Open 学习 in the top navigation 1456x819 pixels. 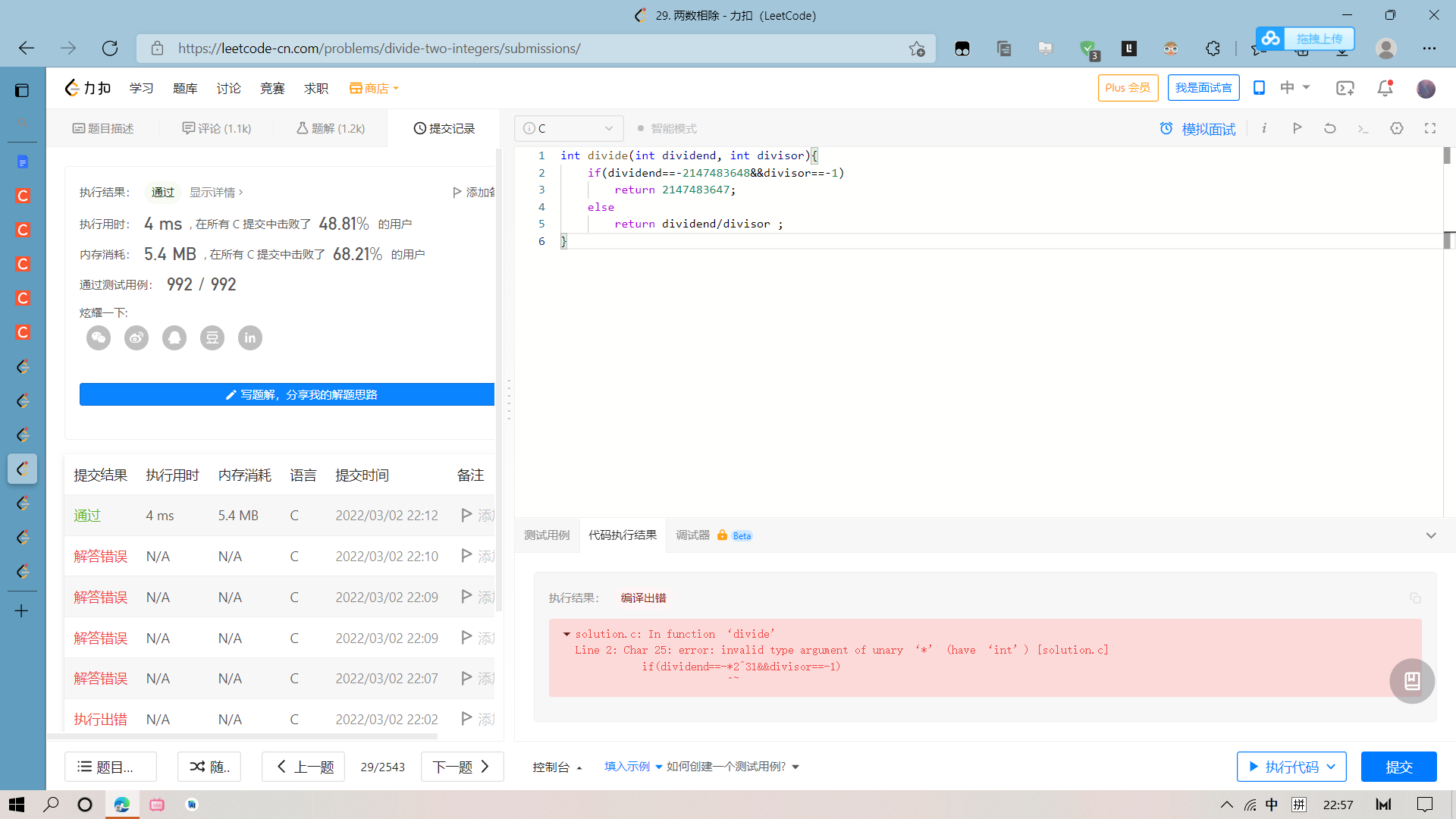[141, 88]
